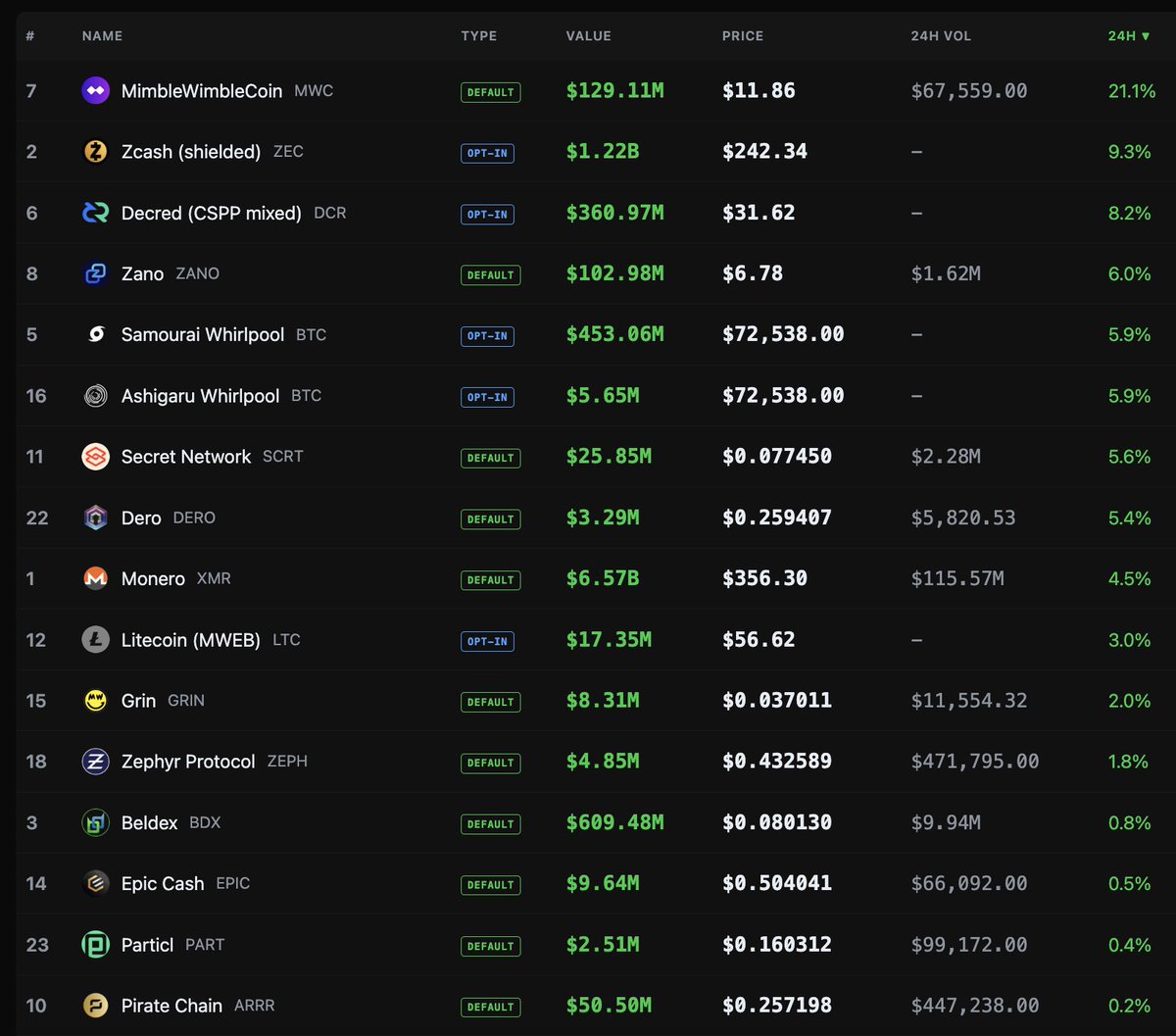The height and width of the screenshot is (1036, 1176).
Task: Click the Secret Network logo icon
Action: pos(95,457)
